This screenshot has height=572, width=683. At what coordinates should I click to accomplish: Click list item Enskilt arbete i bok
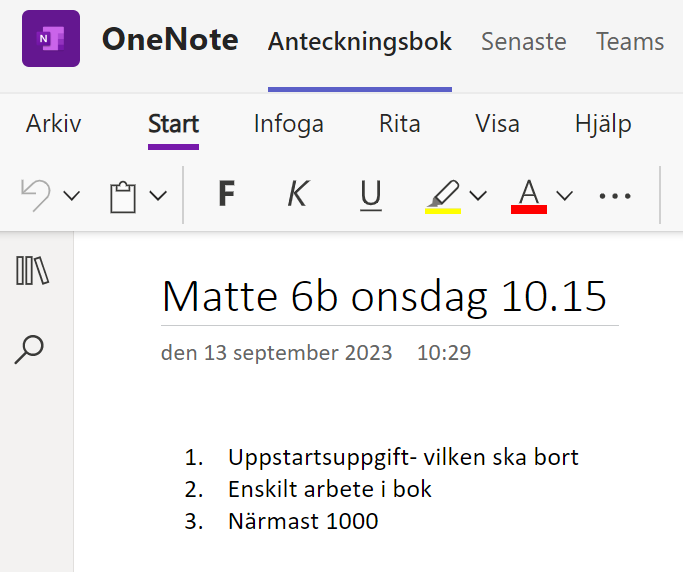pyautogui.click(x=330, y=489)
